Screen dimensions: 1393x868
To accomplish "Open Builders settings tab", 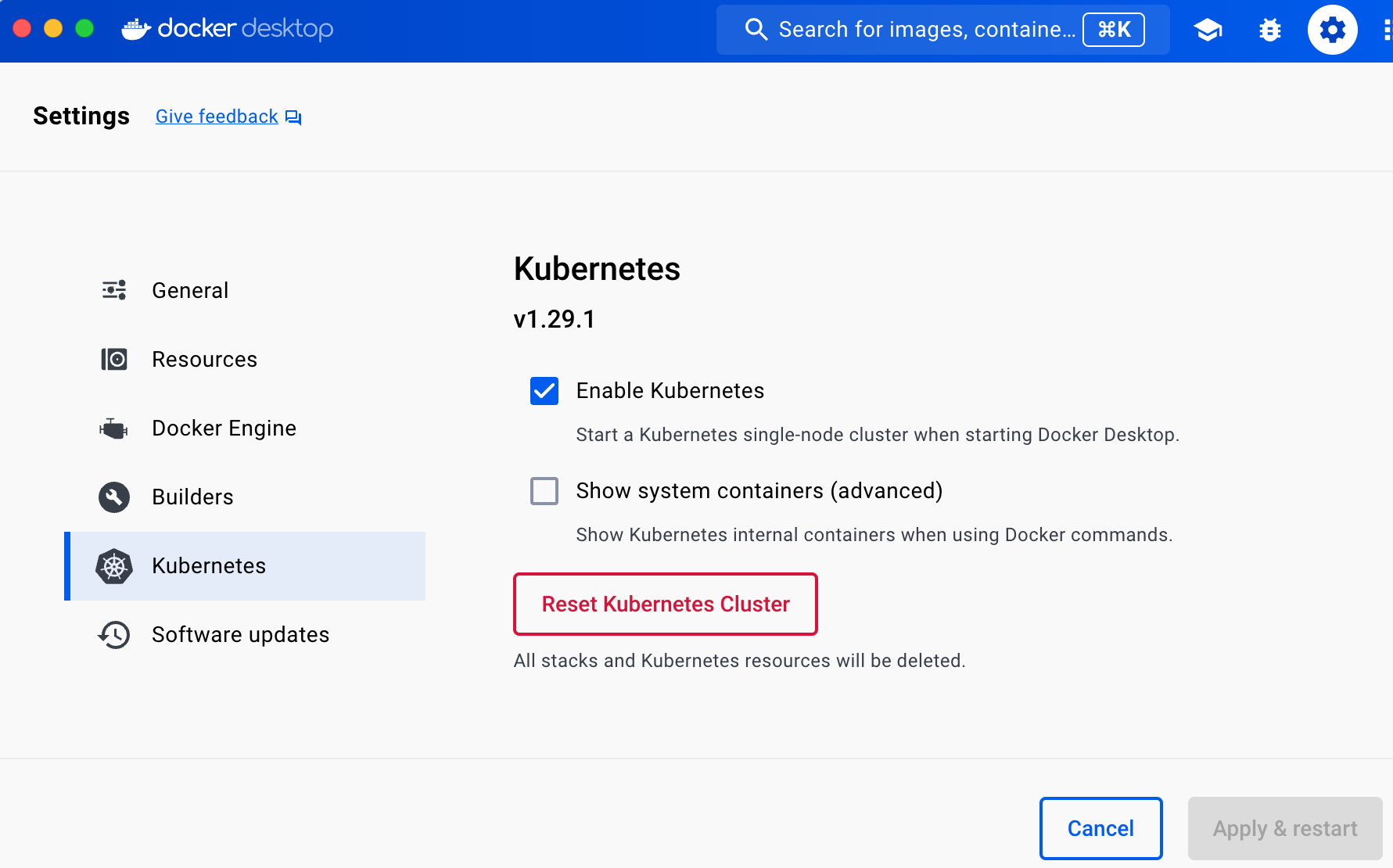I will (245, 497).
